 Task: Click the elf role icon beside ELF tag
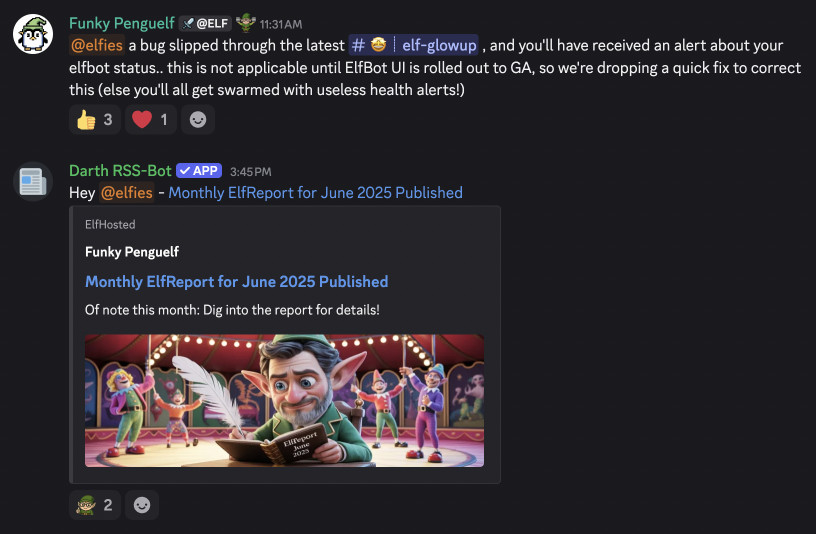click(246, 23)
